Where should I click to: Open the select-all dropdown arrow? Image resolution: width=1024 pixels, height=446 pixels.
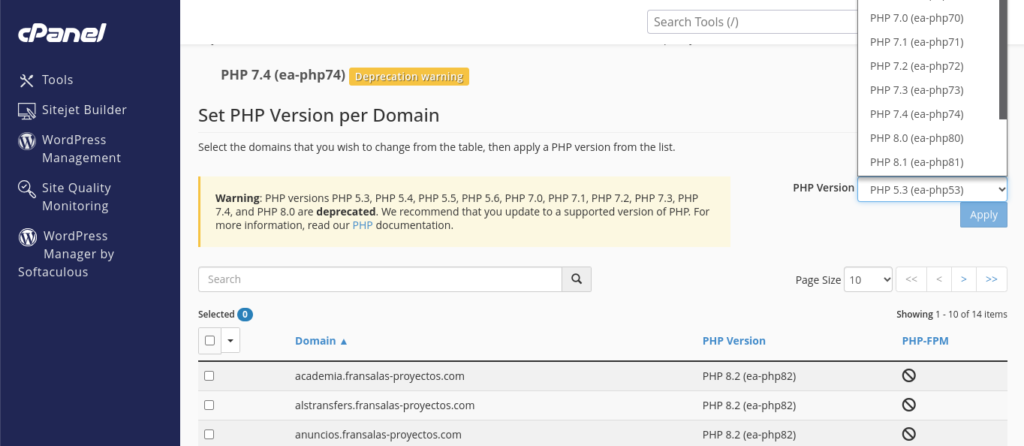231,340
